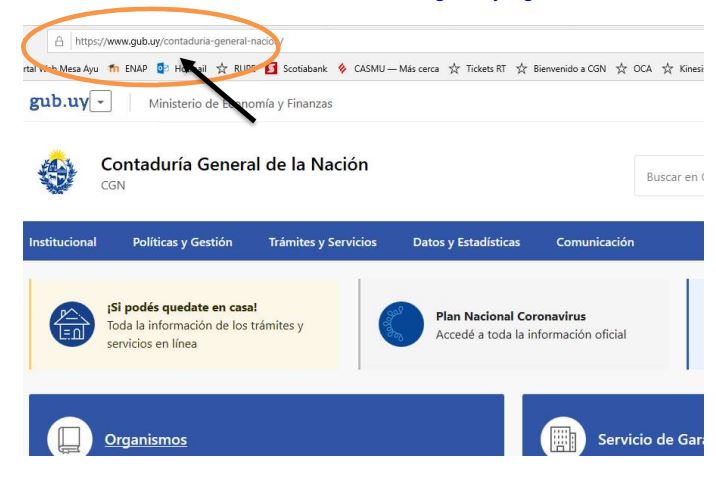716x477 pixels.
Task: Click the padlock icon in address bar
Action: click(x=59, y=42)
